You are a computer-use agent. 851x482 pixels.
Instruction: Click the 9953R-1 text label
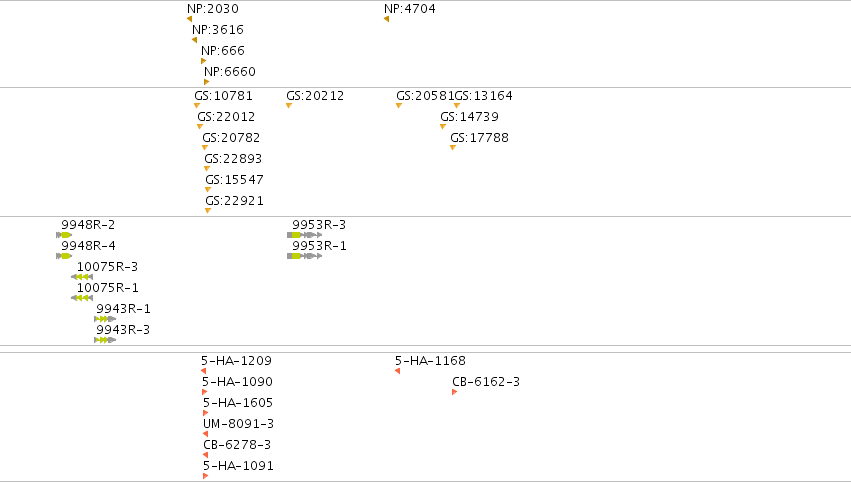319,246
